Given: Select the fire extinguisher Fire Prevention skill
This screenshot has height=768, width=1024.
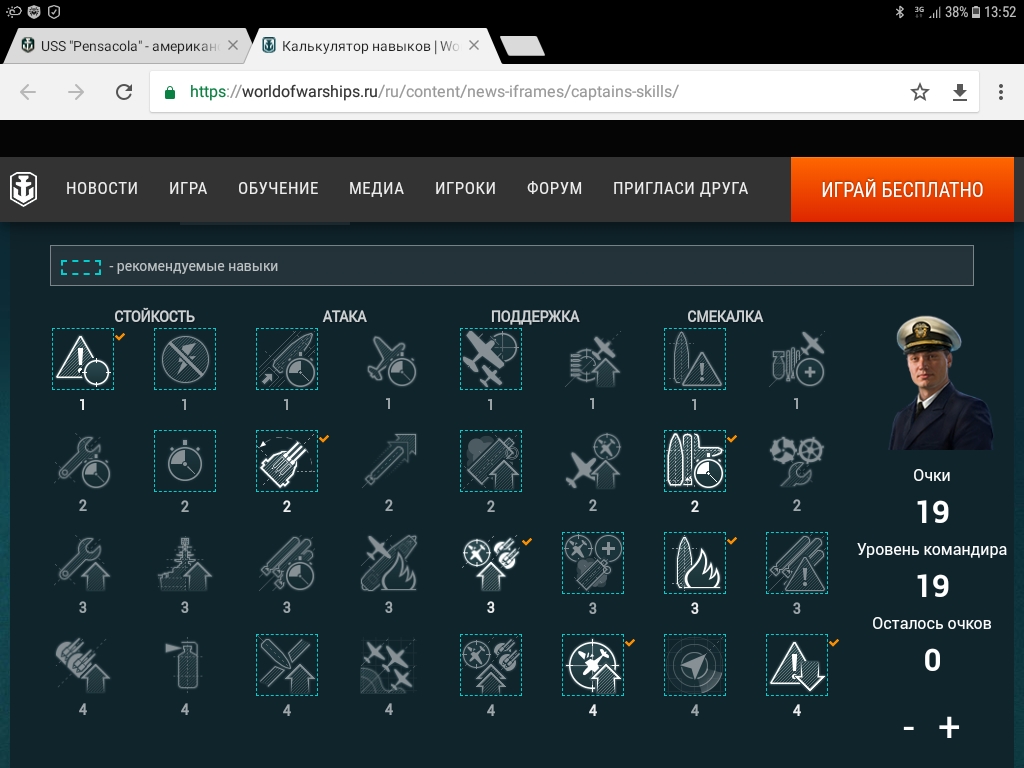Looking at the screenshot, I should (x=185, y=665).
